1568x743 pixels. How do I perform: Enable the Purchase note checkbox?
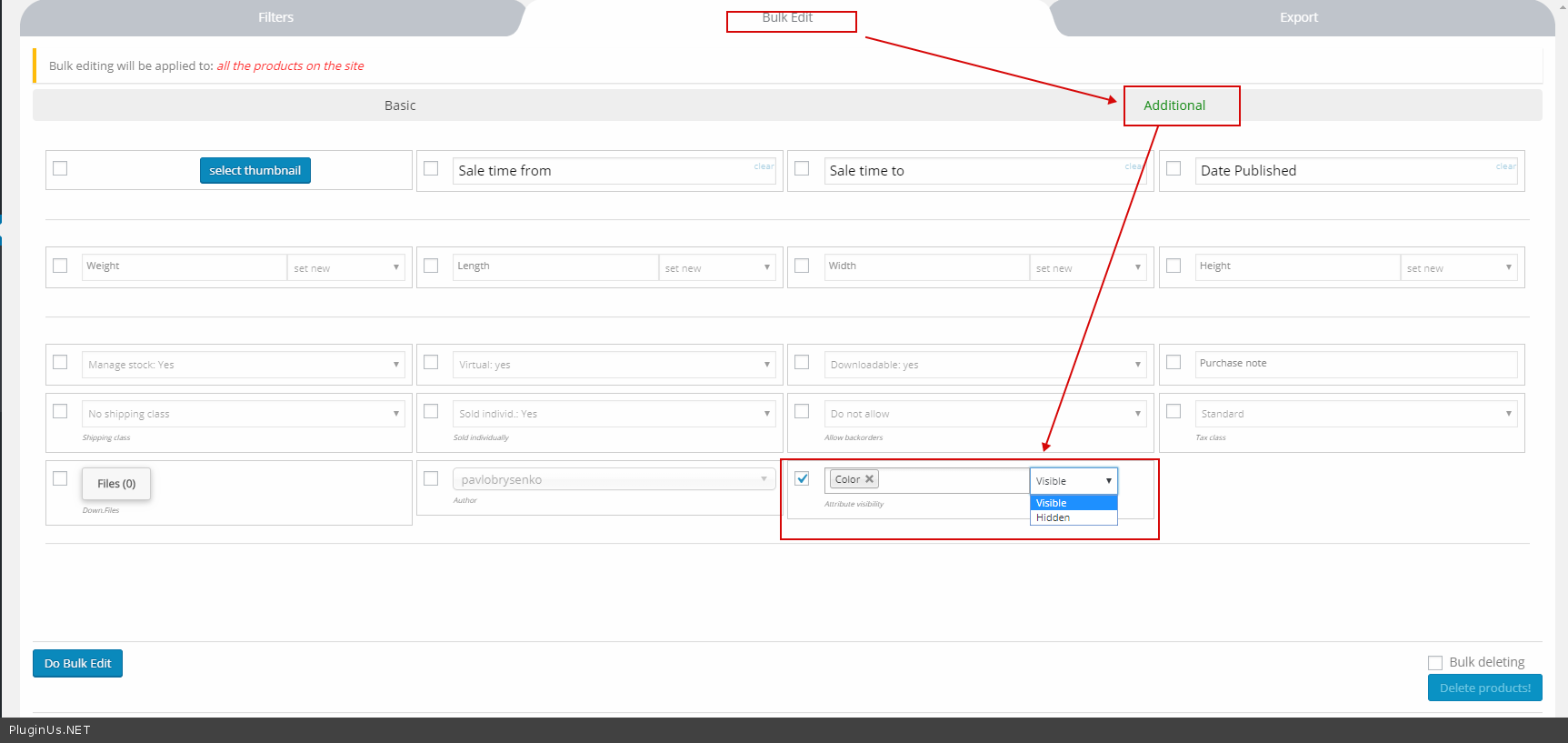[1174, 362]
